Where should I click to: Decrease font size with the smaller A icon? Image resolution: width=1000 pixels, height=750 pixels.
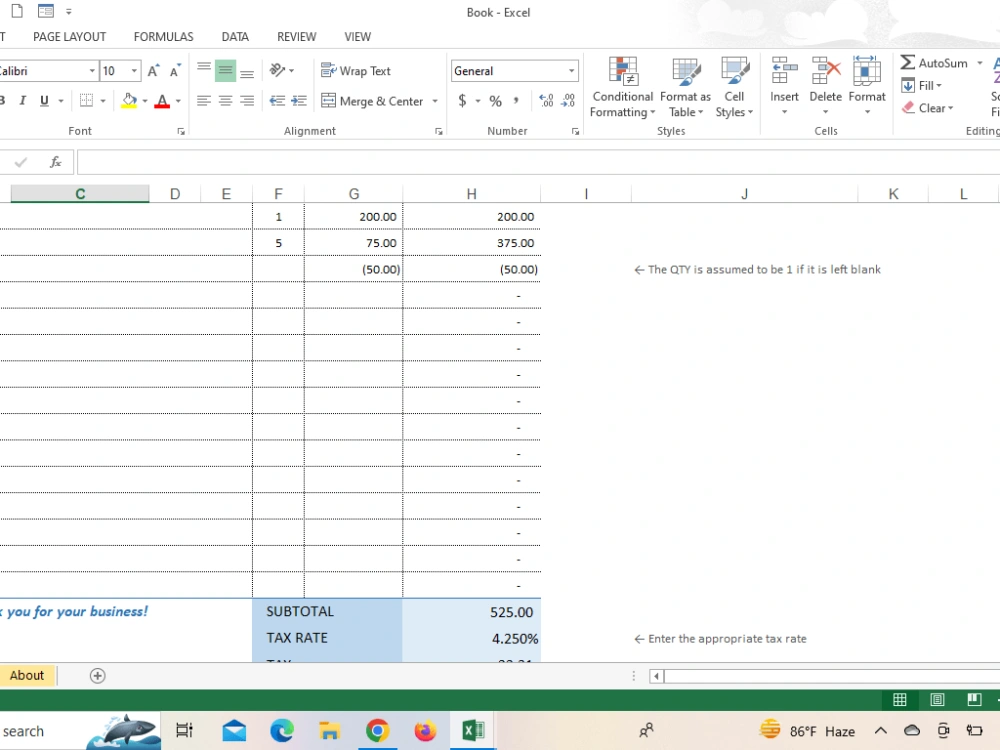[175, 71]
